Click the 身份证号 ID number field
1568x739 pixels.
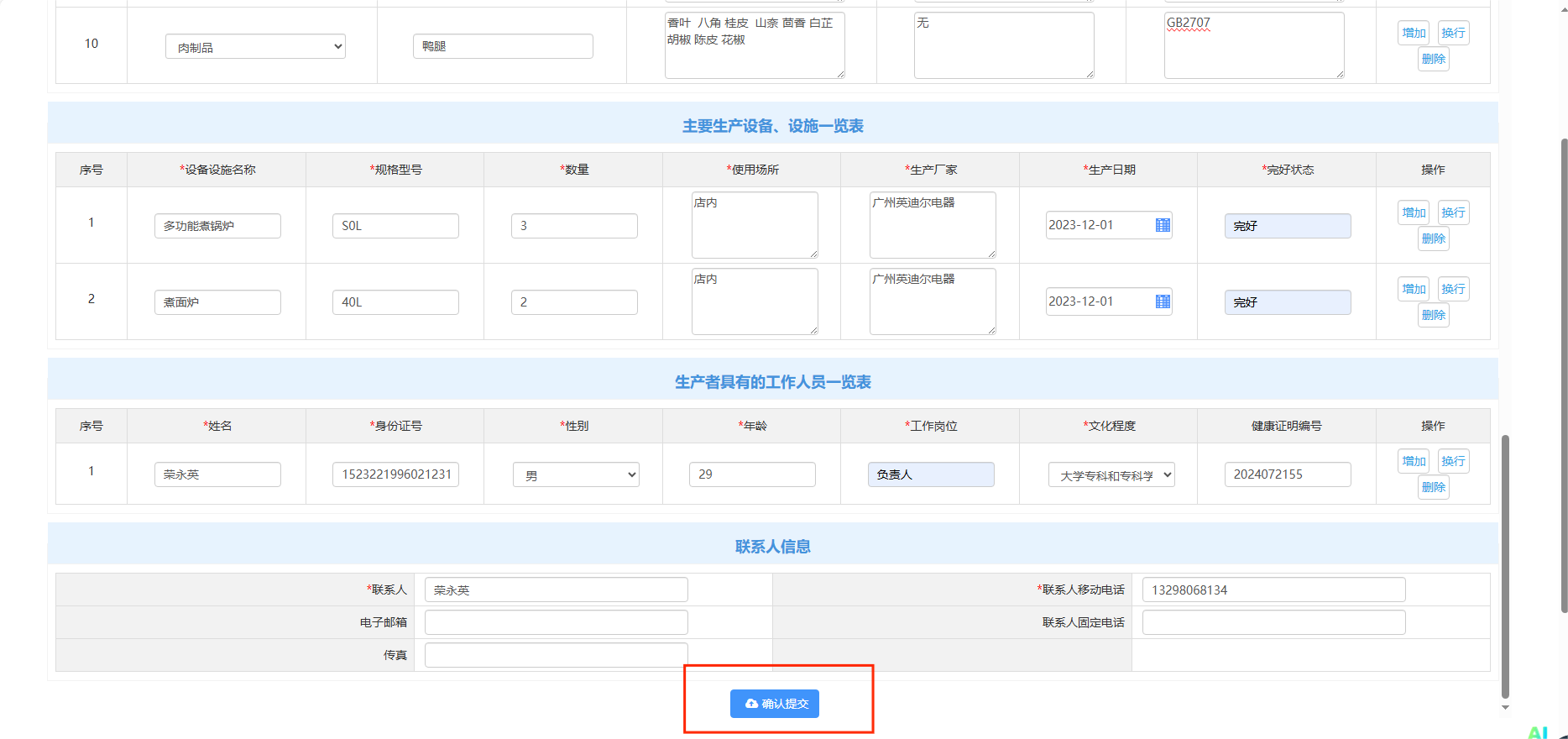coord(395,474)
